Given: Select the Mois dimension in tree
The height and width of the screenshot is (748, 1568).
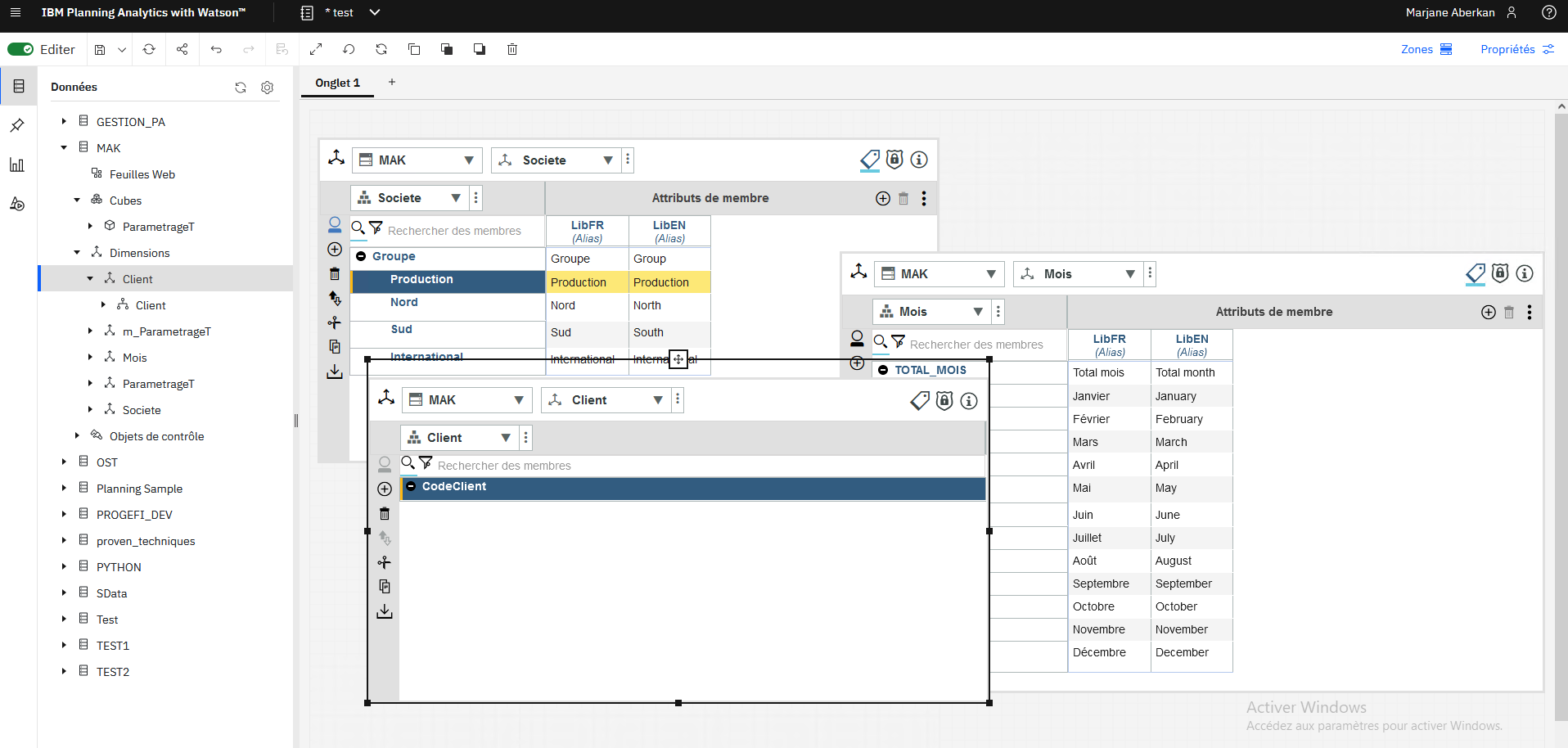Looking at the screenshot, I should tap(134, 357).
